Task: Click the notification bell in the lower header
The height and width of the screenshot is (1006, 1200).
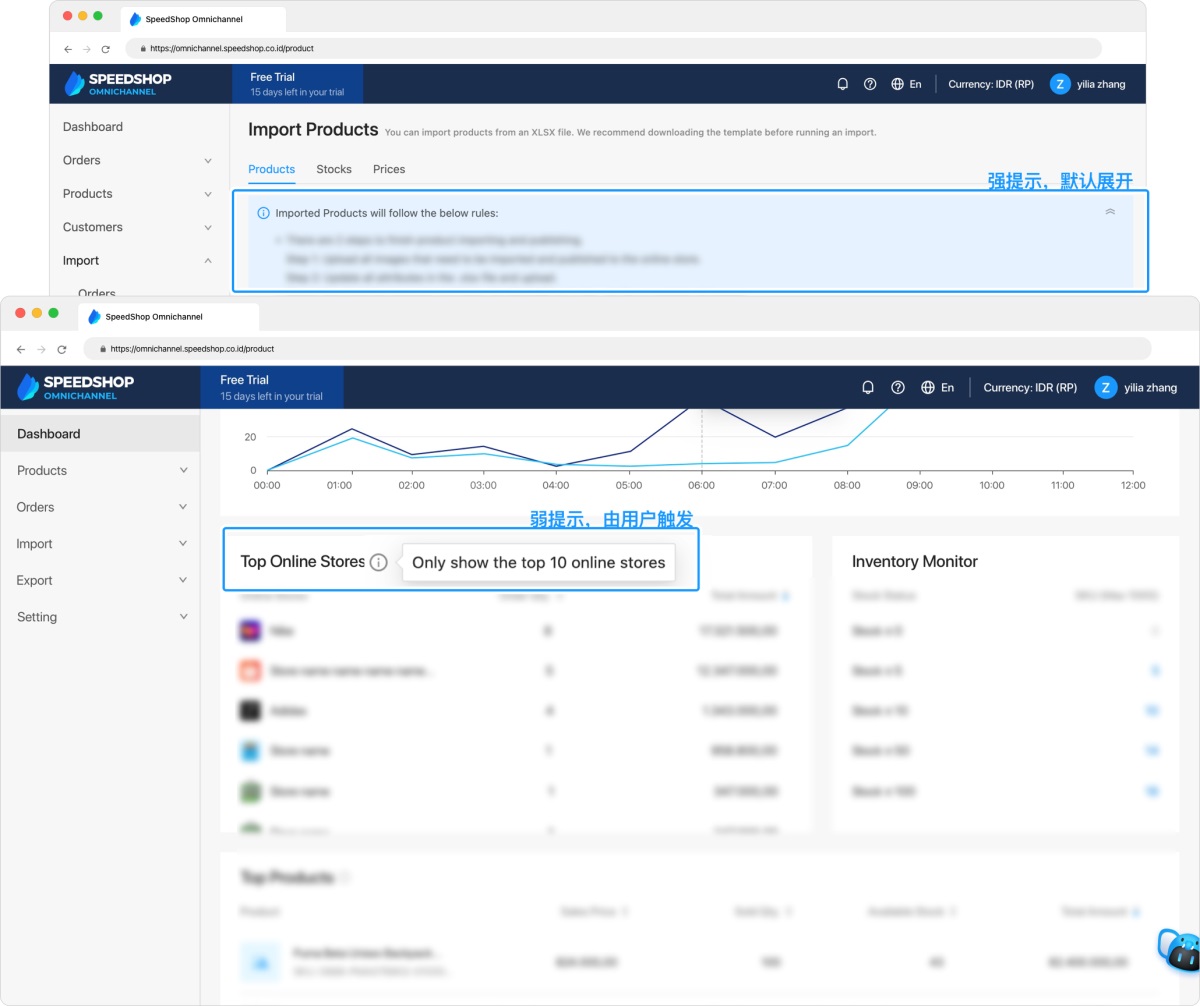Action: (x=868, y=387)
